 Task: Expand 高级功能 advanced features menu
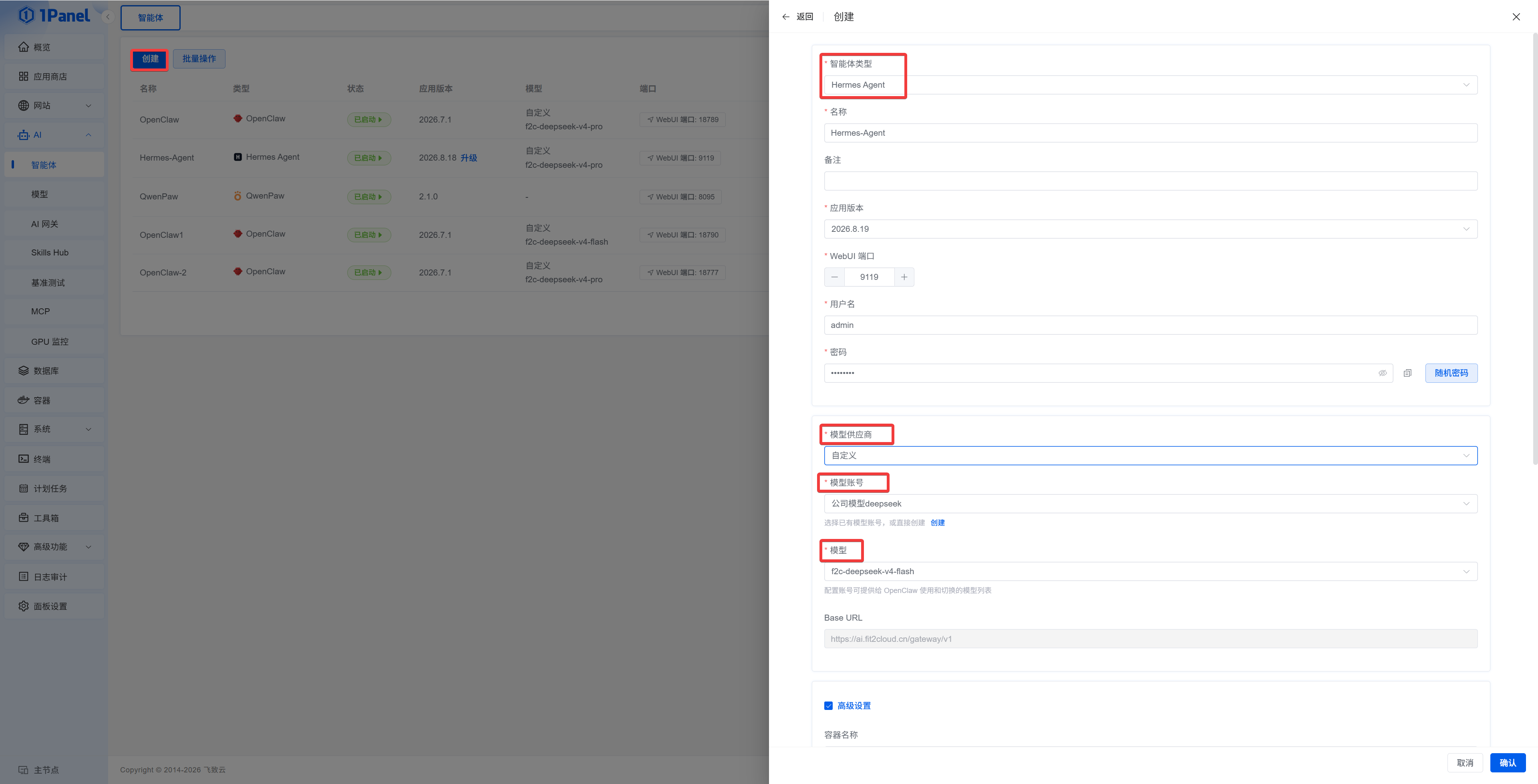54,547
